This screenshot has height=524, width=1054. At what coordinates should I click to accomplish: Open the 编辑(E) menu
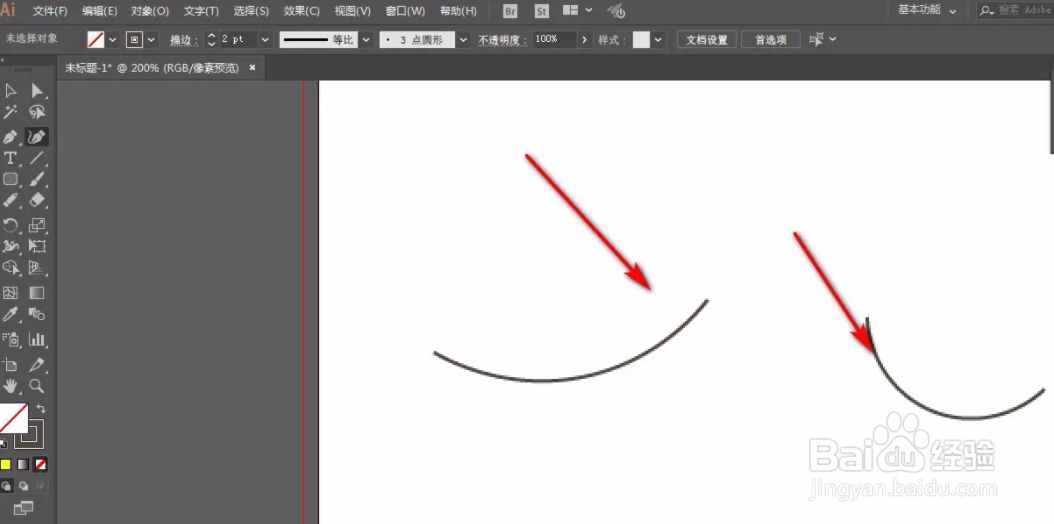99,11
